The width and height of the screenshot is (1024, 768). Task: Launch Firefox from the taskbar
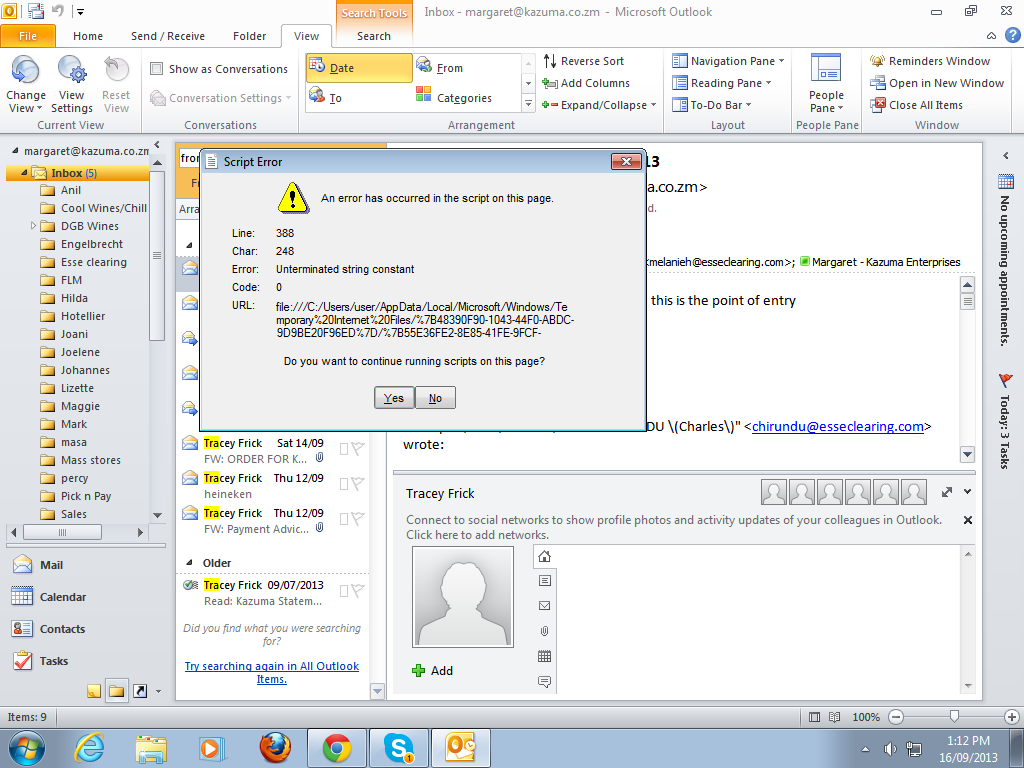coord(275,748)
